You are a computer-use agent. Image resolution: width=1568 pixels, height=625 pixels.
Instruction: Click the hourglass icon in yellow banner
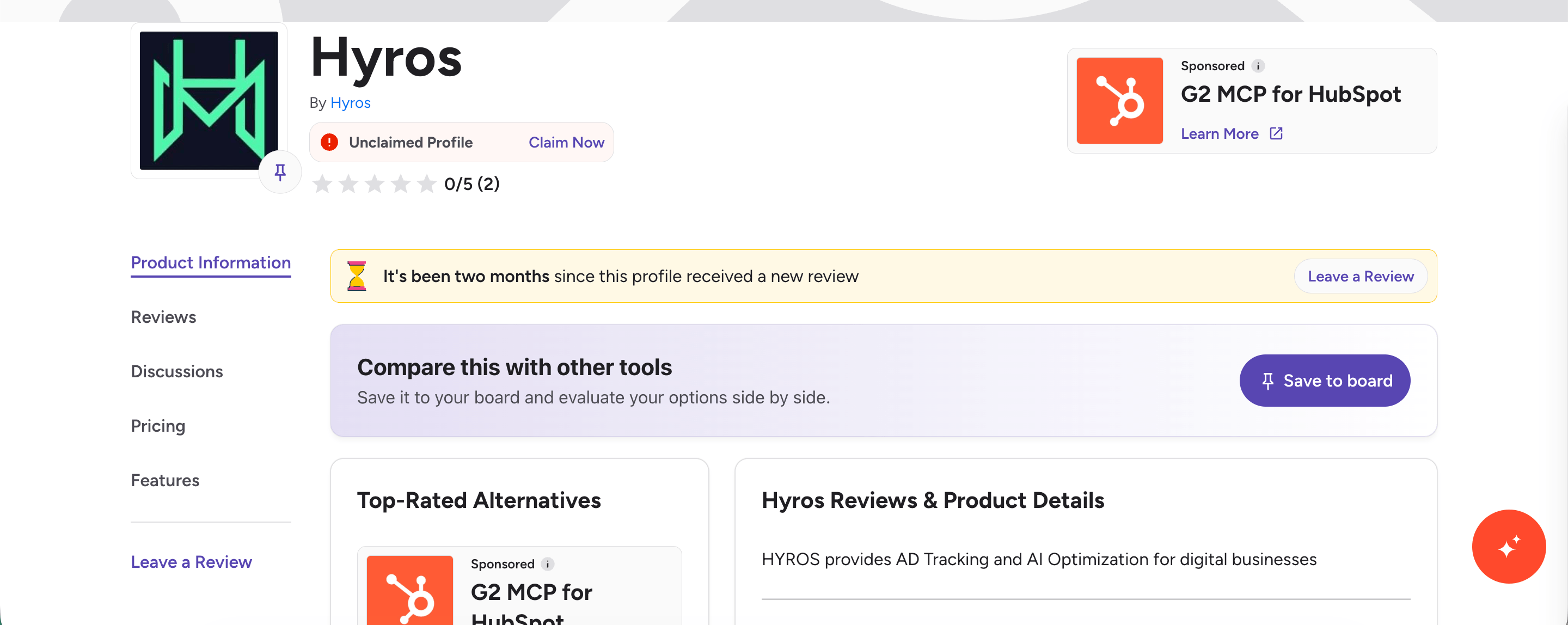coord(357,275)
